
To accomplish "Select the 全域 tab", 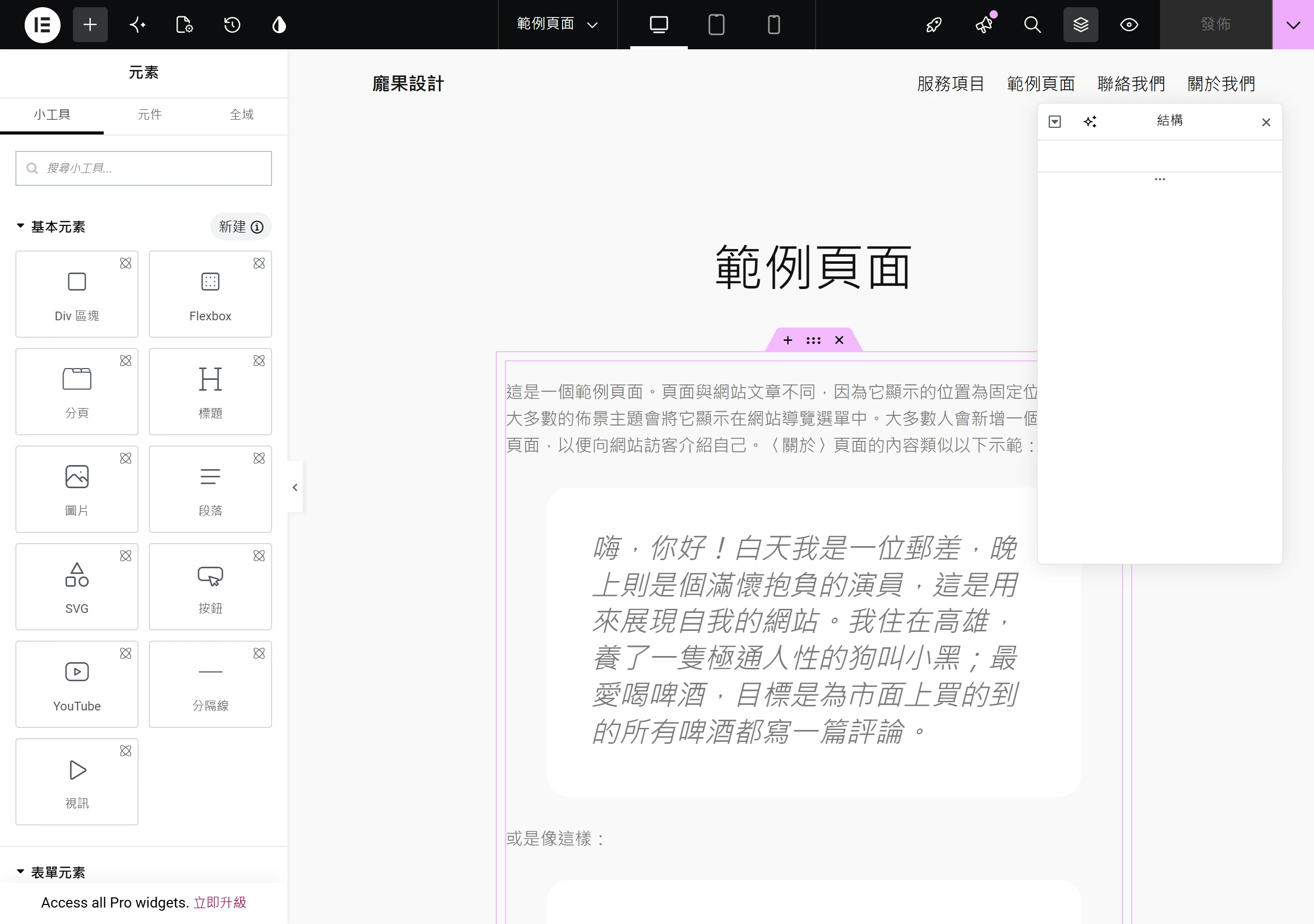I will click(x=242, y=115).
